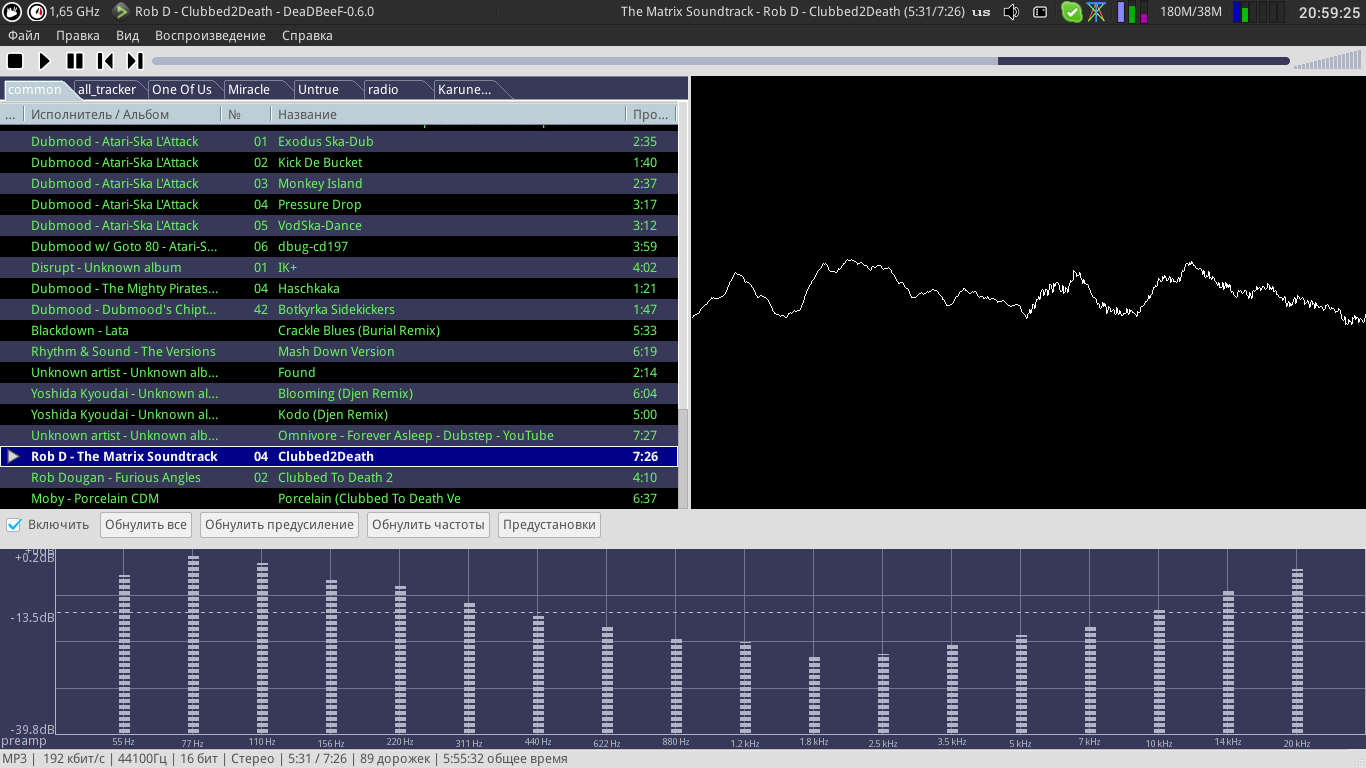Select track 'Clubbed To Death 2'
Viewport: 1366px width, 768px height.
[339, 477]
